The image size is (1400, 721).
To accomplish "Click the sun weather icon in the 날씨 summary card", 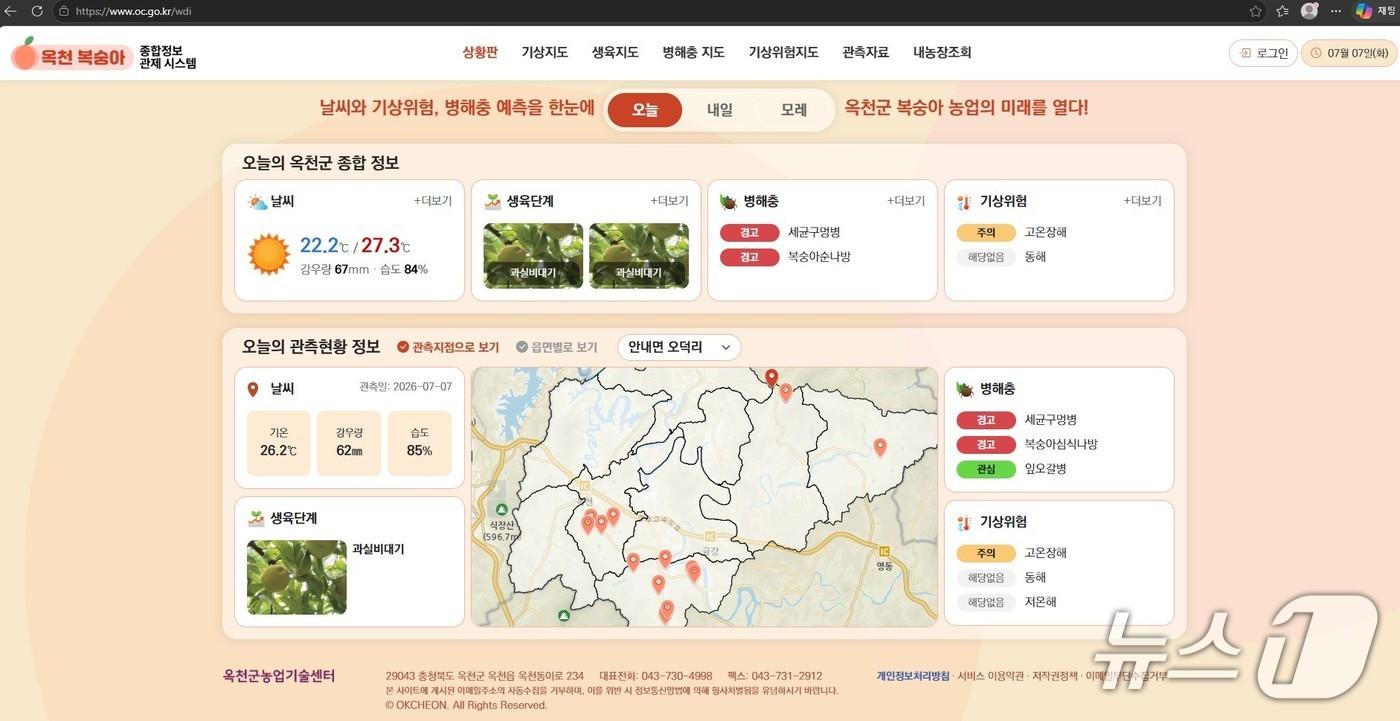I will coord(269,254).
